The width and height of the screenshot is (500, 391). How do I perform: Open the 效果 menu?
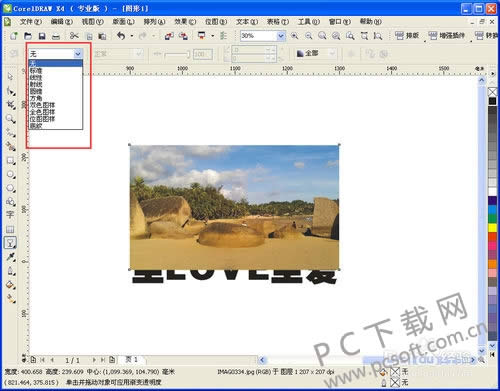pyautogui.click(x=185, y=22)
